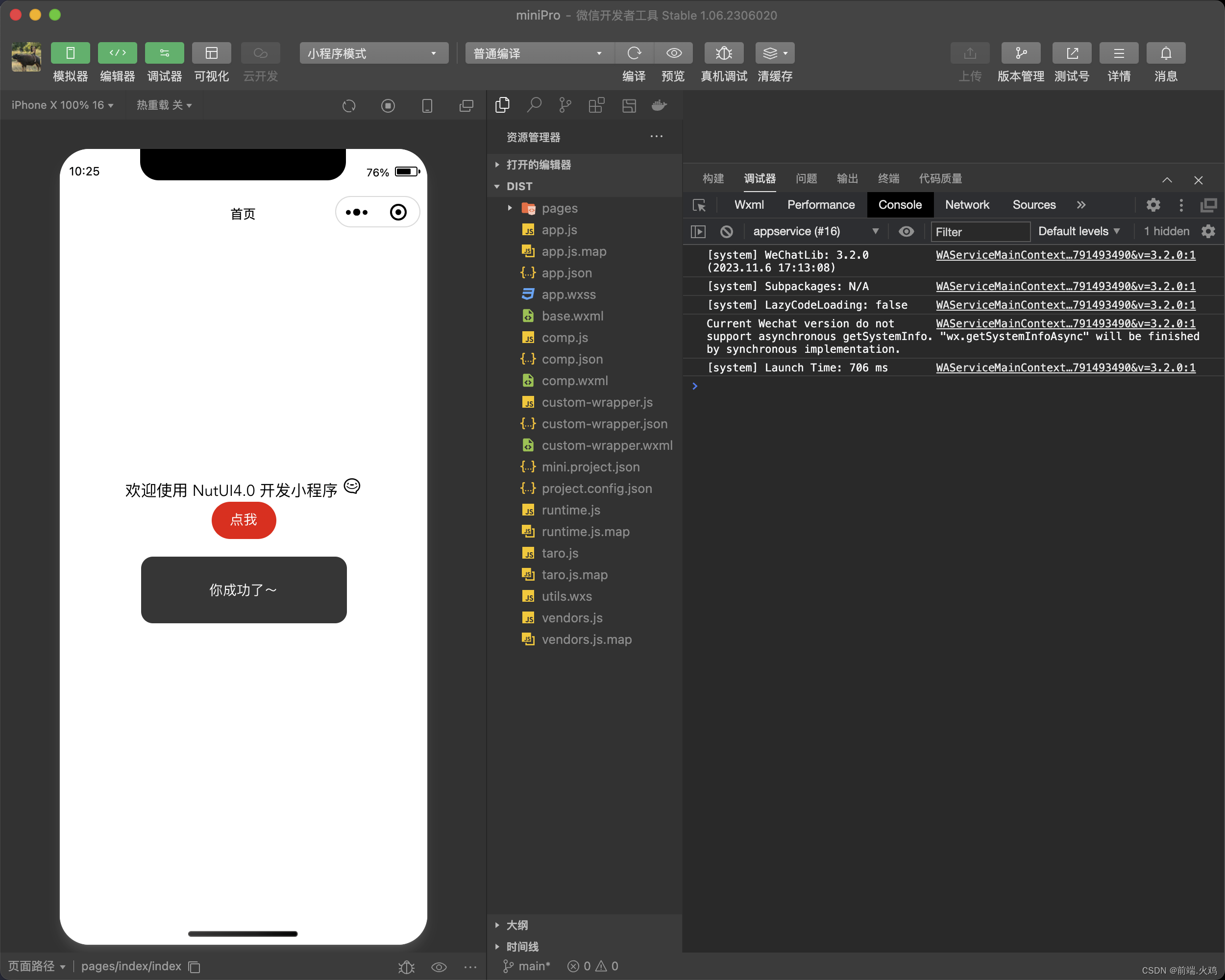Screen dimensions: 1225x980
Task: Toggle the 调试器 debugger panel button
Action: pyautogui.click(x=164, y=53)
